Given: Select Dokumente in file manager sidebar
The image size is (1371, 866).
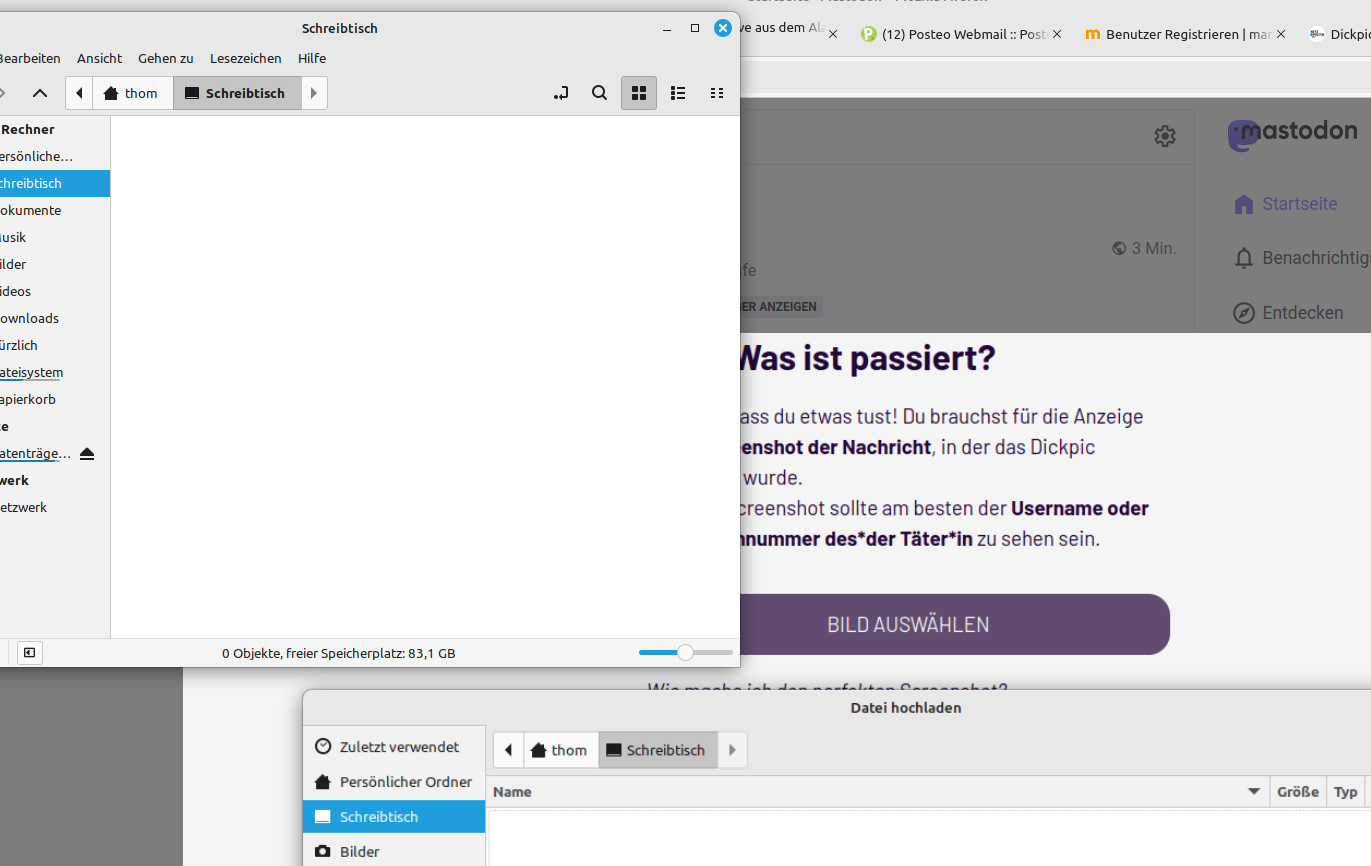Looking at the screenshot, I should tap(55, 210).
